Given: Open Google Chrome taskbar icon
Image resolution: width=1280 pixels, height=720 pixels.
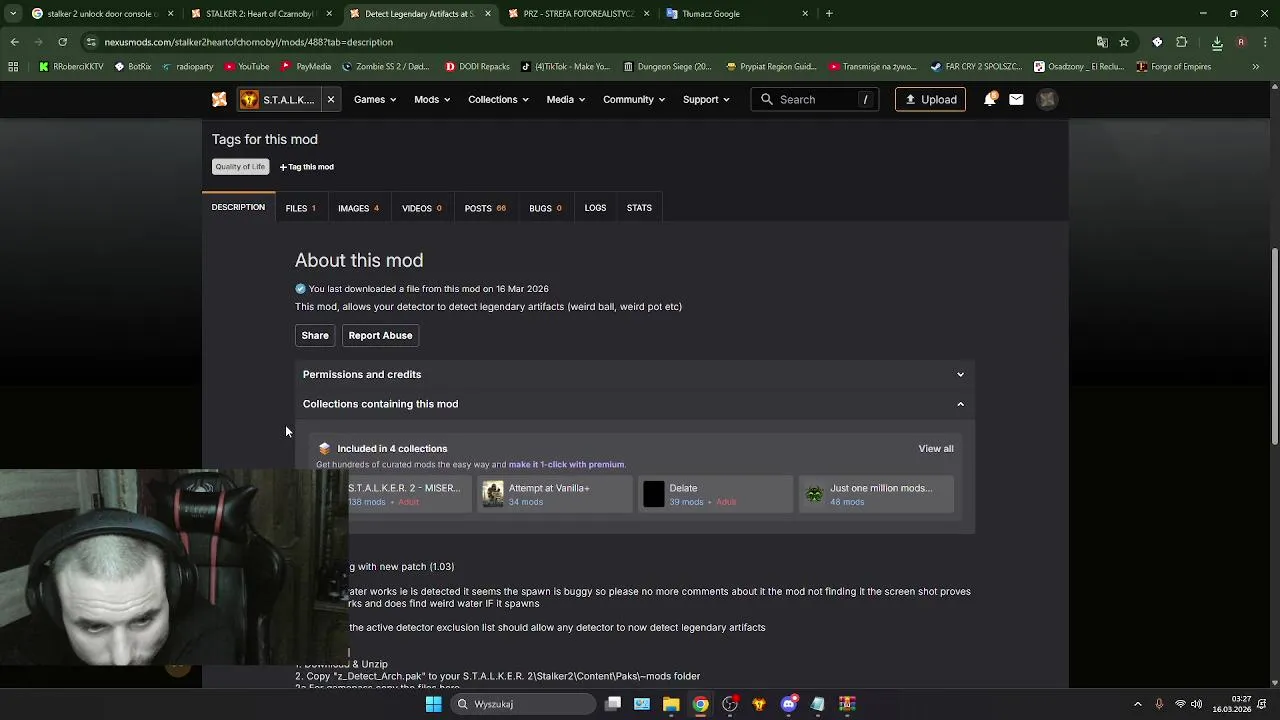Looking at the screenshot, I should (x=700, y=704).
